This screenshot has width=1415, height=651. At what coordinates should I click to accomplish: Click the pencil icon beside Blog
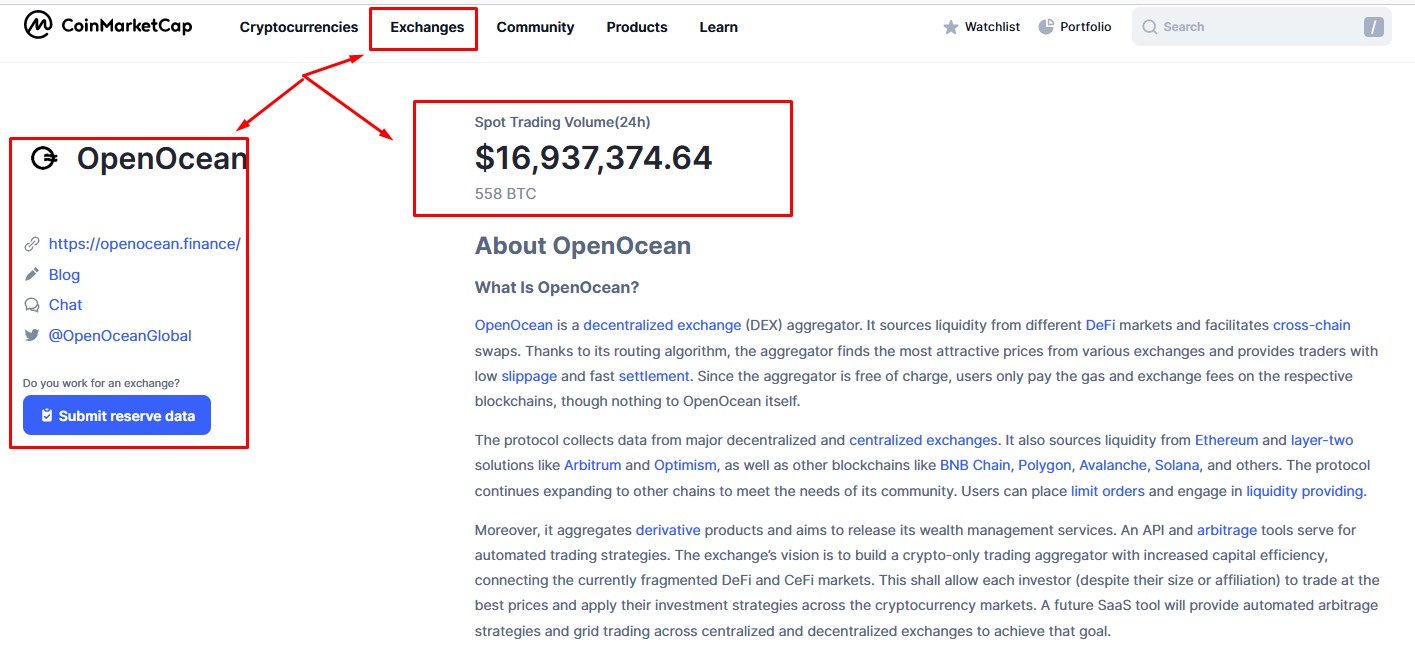point(32,274)
